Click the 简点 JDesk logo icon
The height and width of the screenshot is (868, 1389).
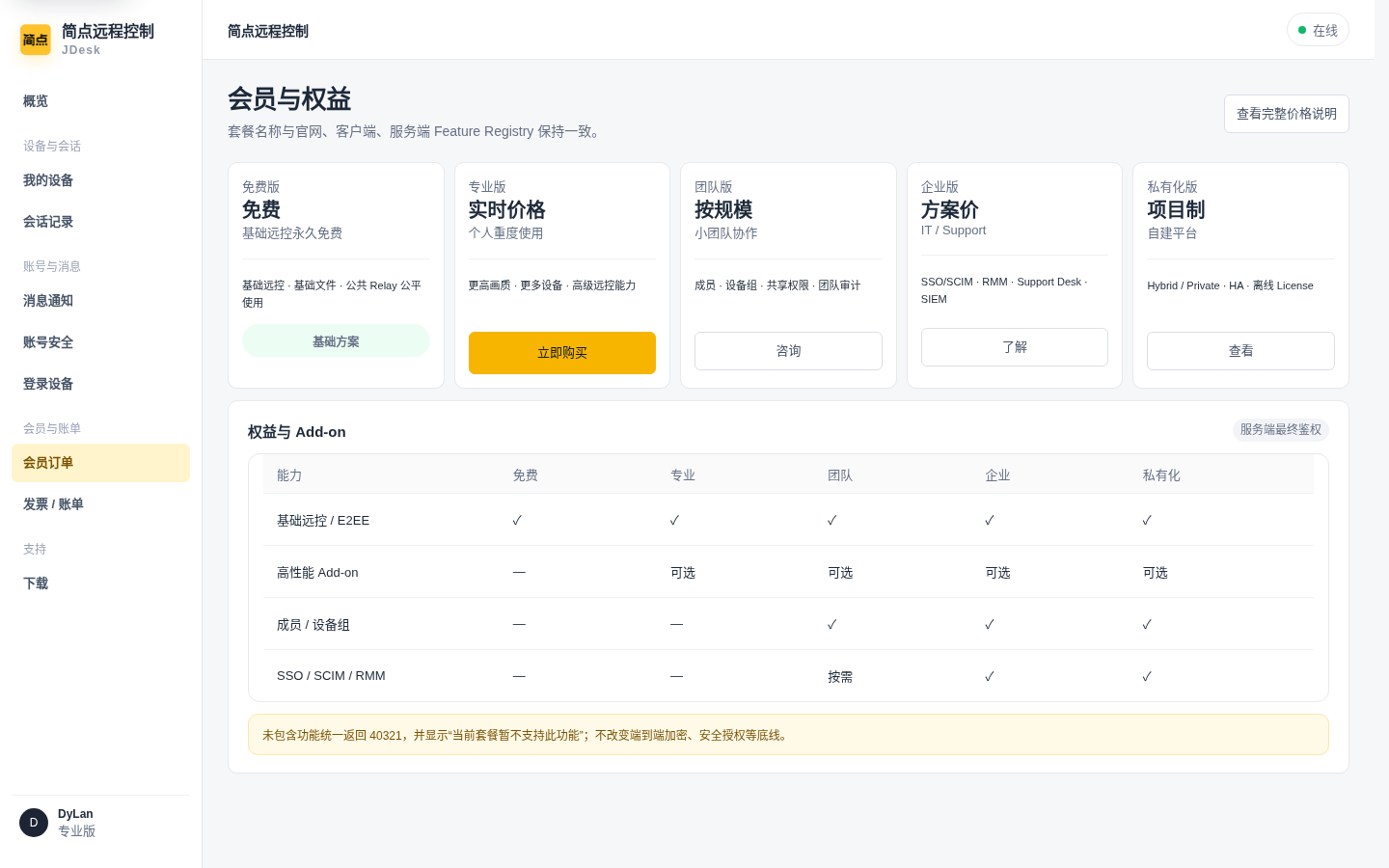click(x=36, y=40)
